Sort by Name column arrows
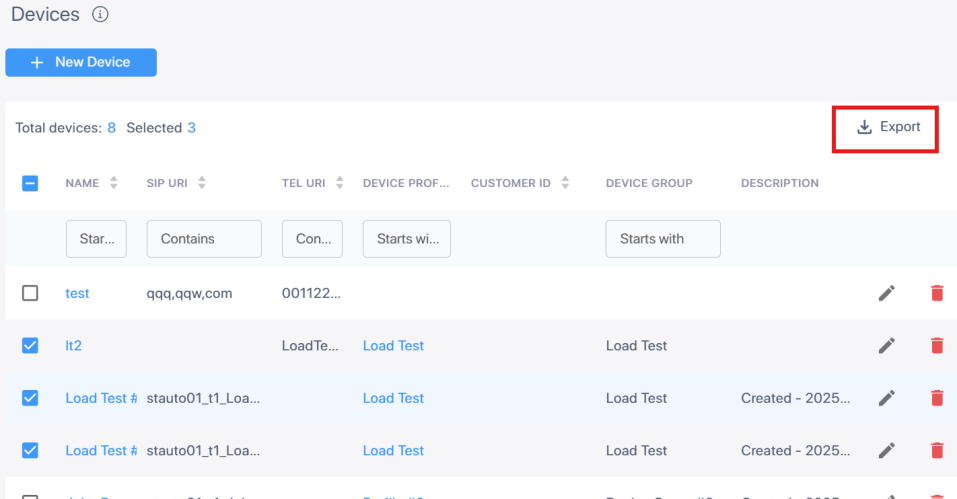 pyautogui.click(x=113, y=183)
